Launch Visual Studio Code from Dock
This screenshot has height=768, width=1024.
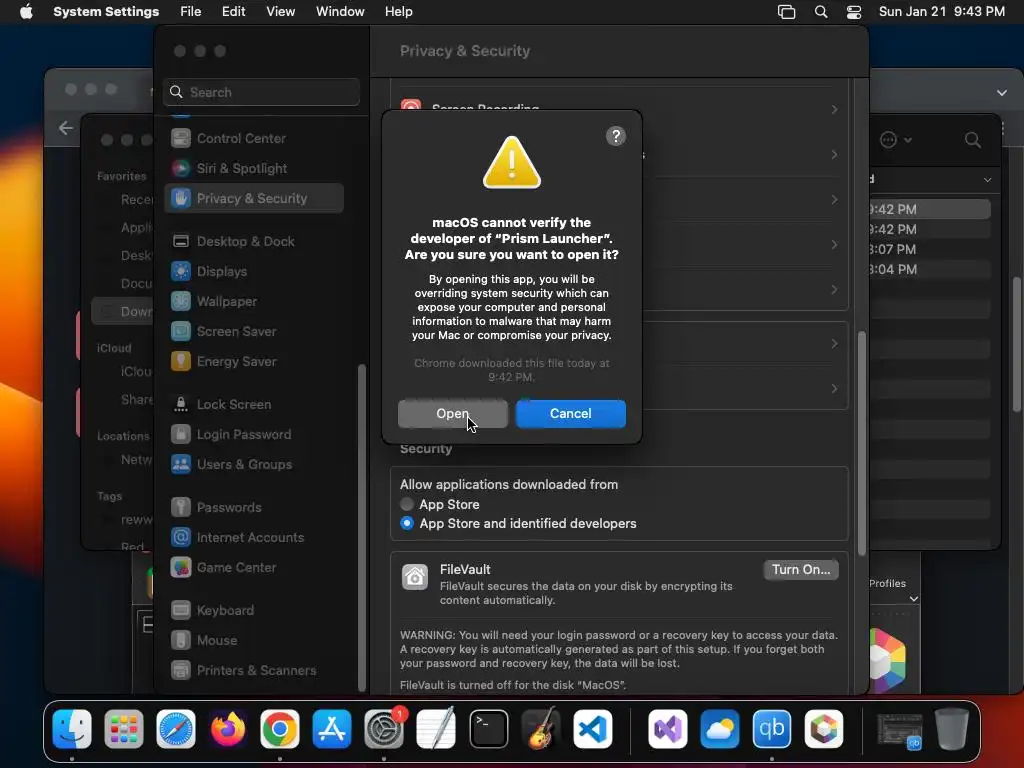click(593, 729)
